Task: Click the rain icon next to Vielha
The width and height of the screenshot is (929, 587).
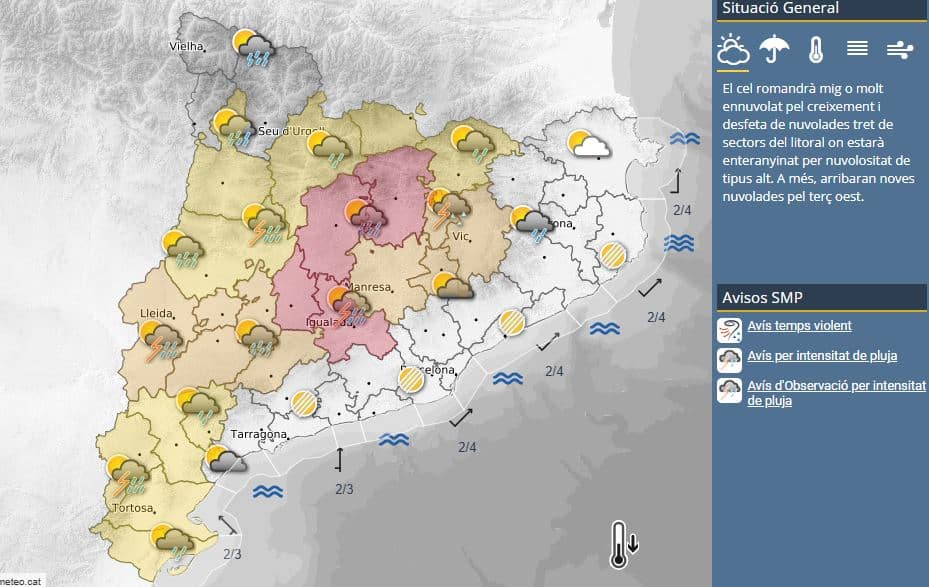Action: (253, 46)
